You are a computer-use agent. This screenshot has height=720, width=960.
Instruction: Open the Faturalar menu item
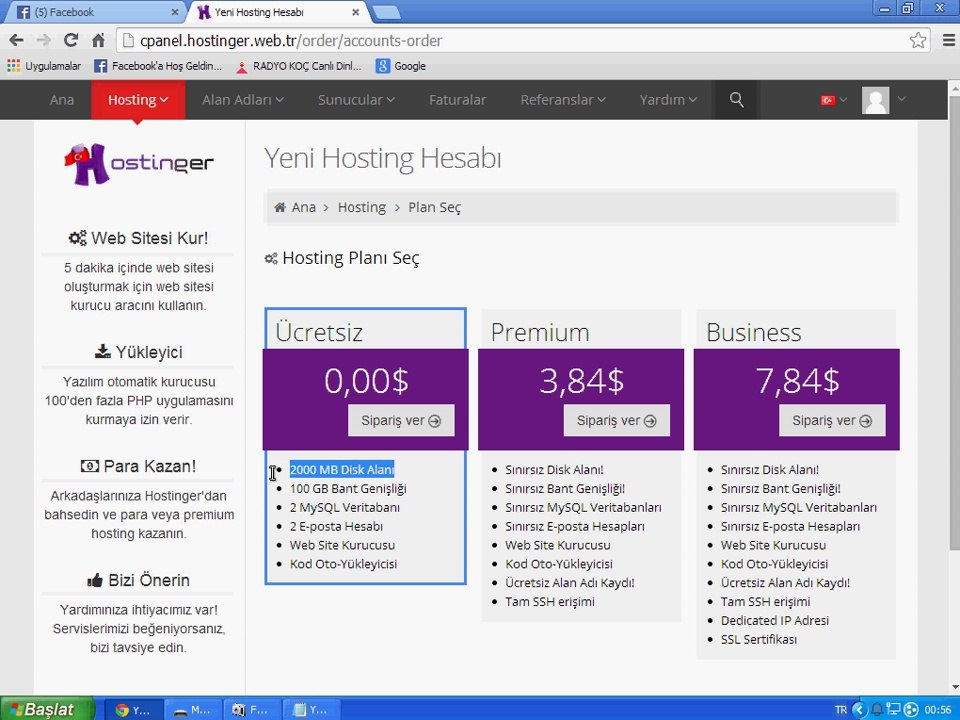(457, 100)
